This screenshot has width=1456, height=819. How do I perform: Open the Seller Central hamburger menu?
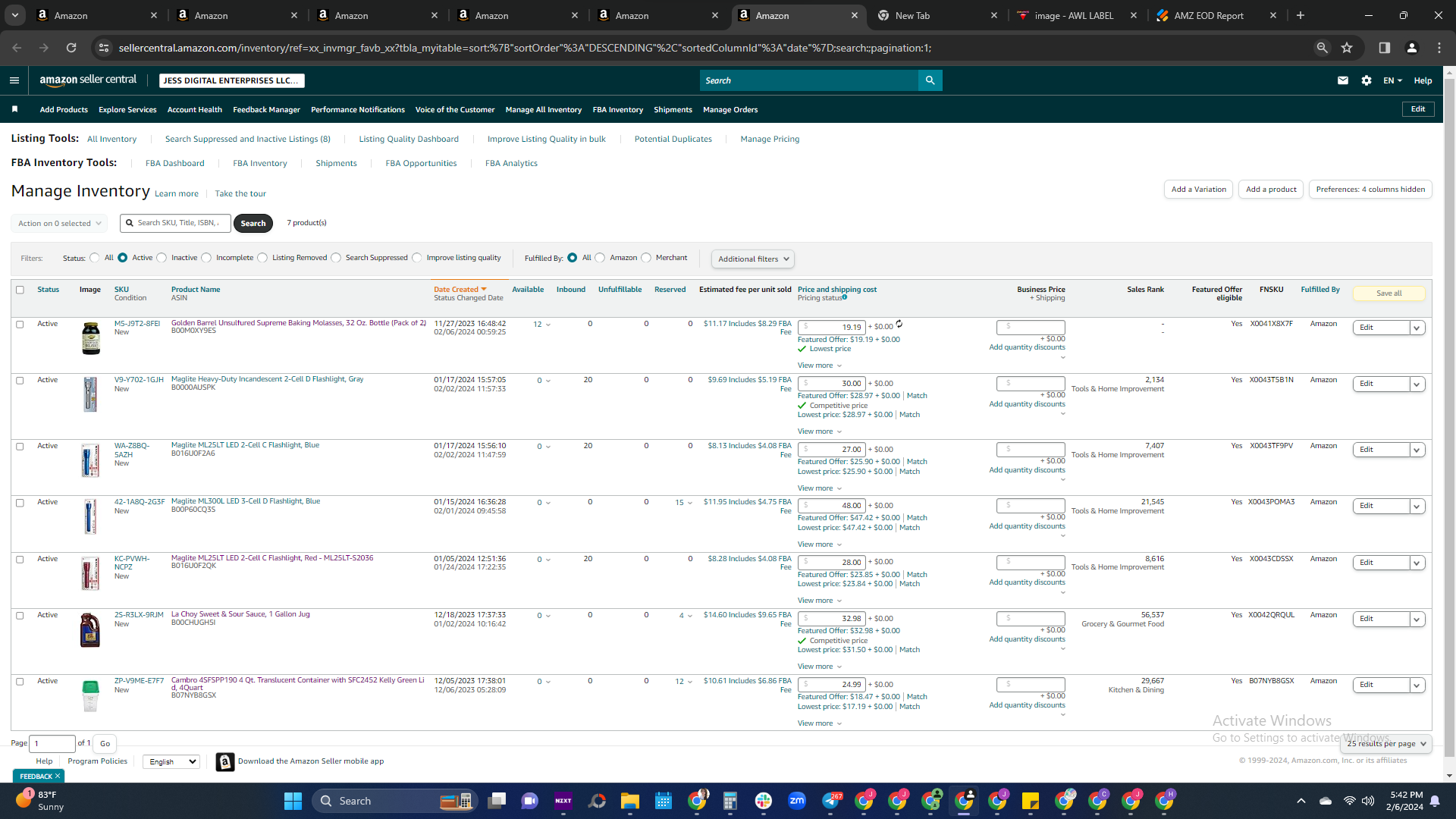(14, 80)
